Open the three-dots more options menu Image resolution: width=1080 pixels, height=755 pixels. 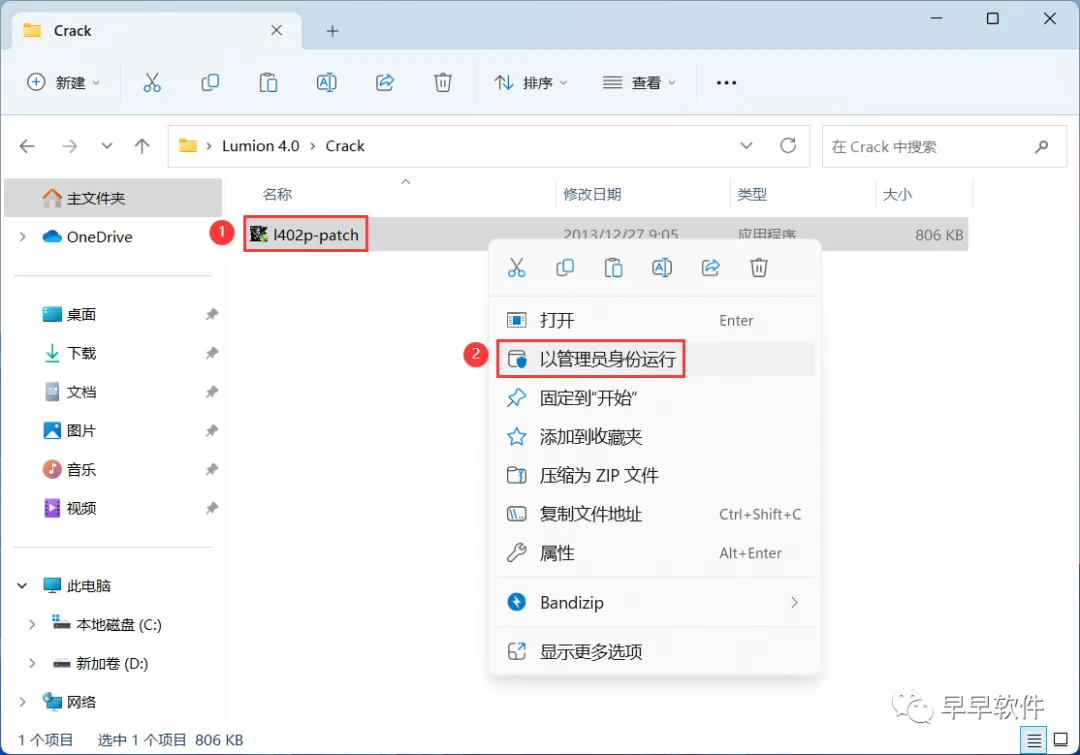coord(726,83)
